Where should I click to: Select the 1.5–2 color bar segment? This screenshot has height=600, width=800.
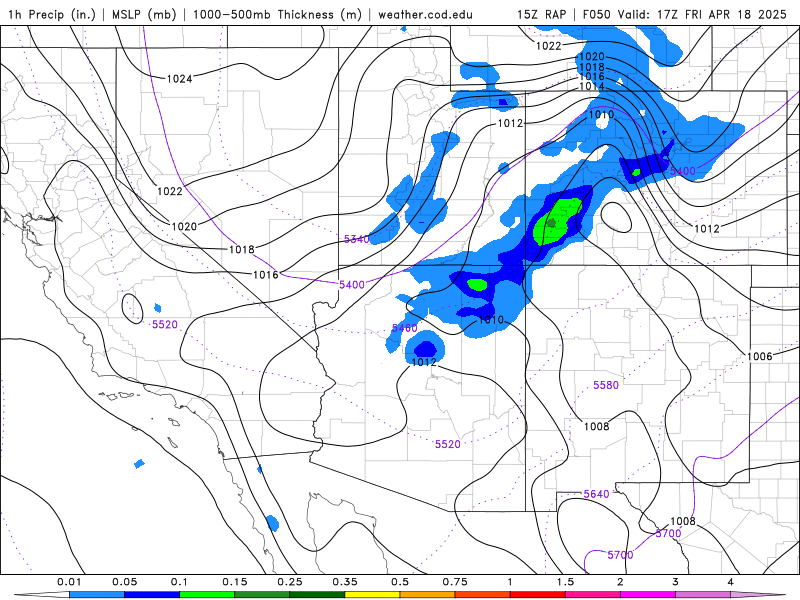pyautogui.click(x=593, y=595)
